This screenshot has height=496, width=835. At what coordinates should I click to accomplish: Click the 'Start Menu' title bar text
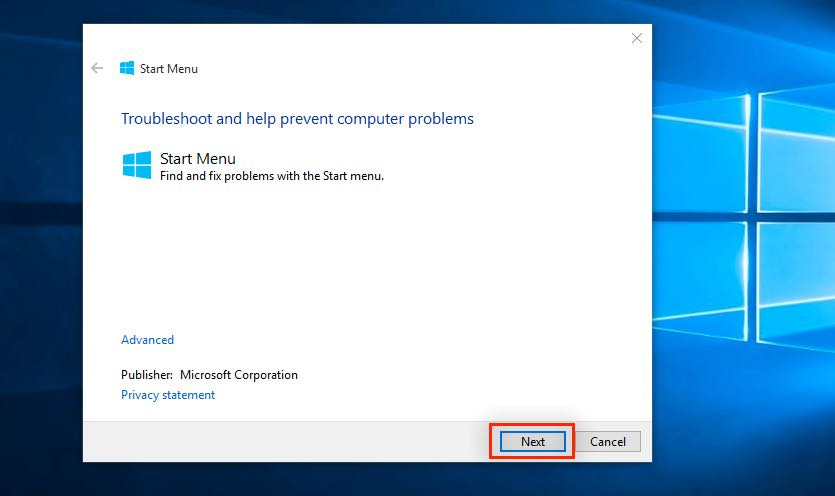tap(169, 69)
